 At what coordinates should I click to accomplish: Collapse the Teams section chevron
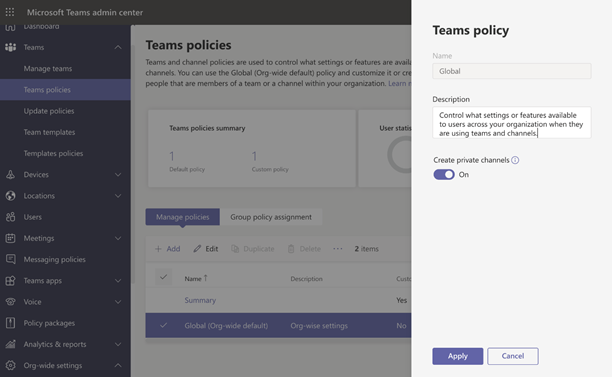click(118, 47)
